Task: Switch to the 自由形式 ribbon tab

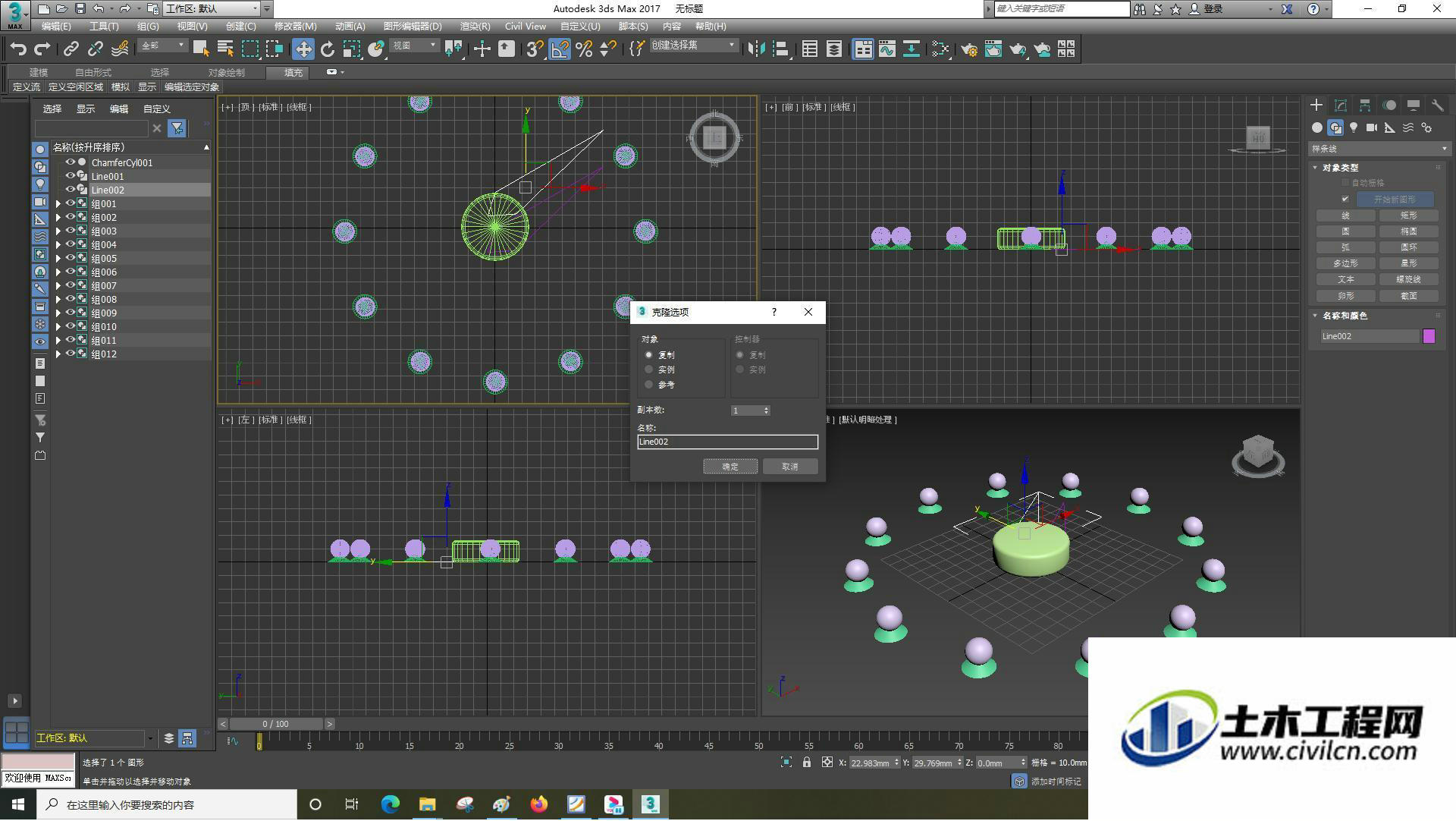Action: (93, 73)
